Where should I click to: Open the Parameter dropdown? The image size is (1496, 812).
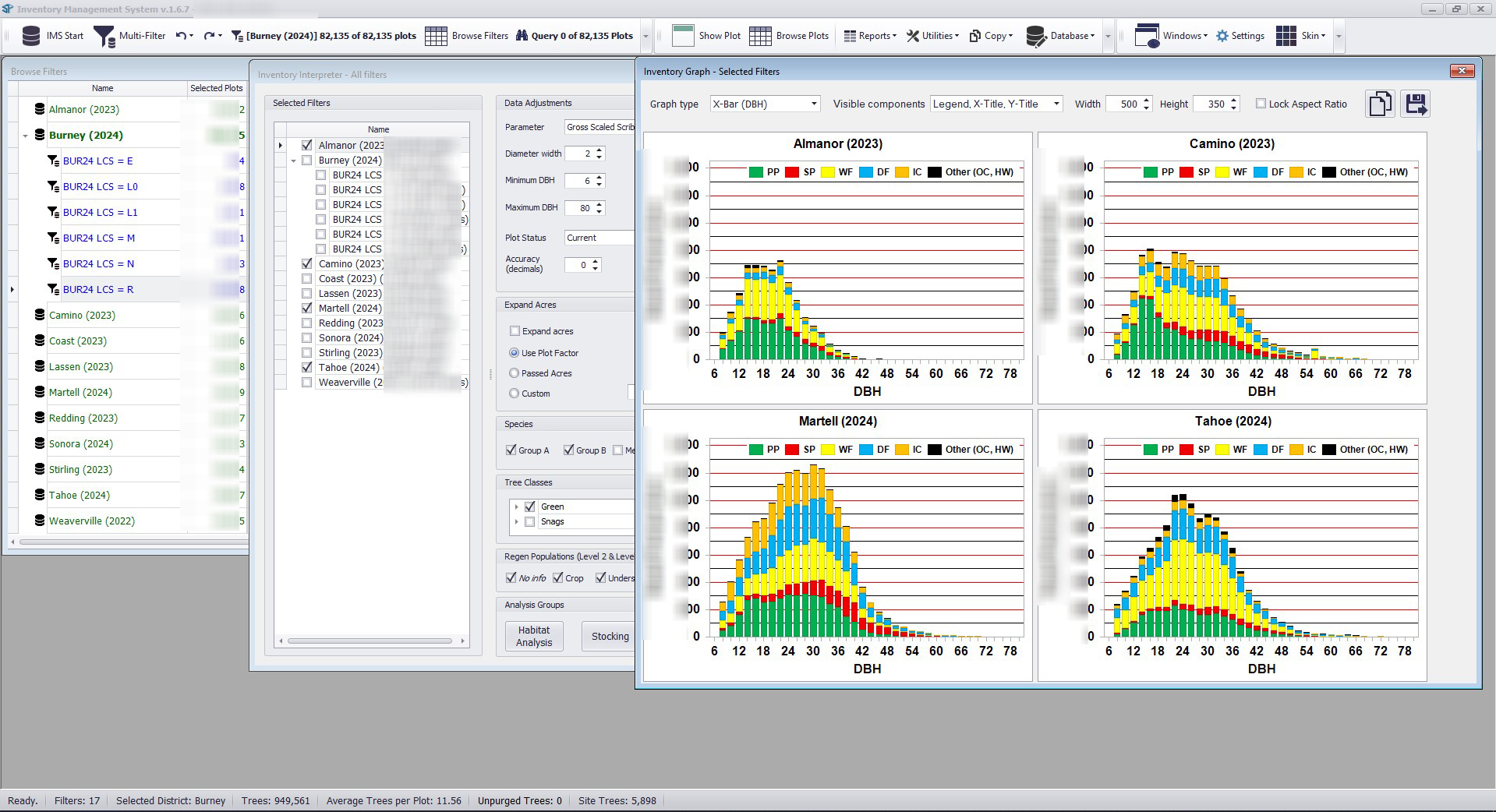pyautogui.click(x=599, y=127)
